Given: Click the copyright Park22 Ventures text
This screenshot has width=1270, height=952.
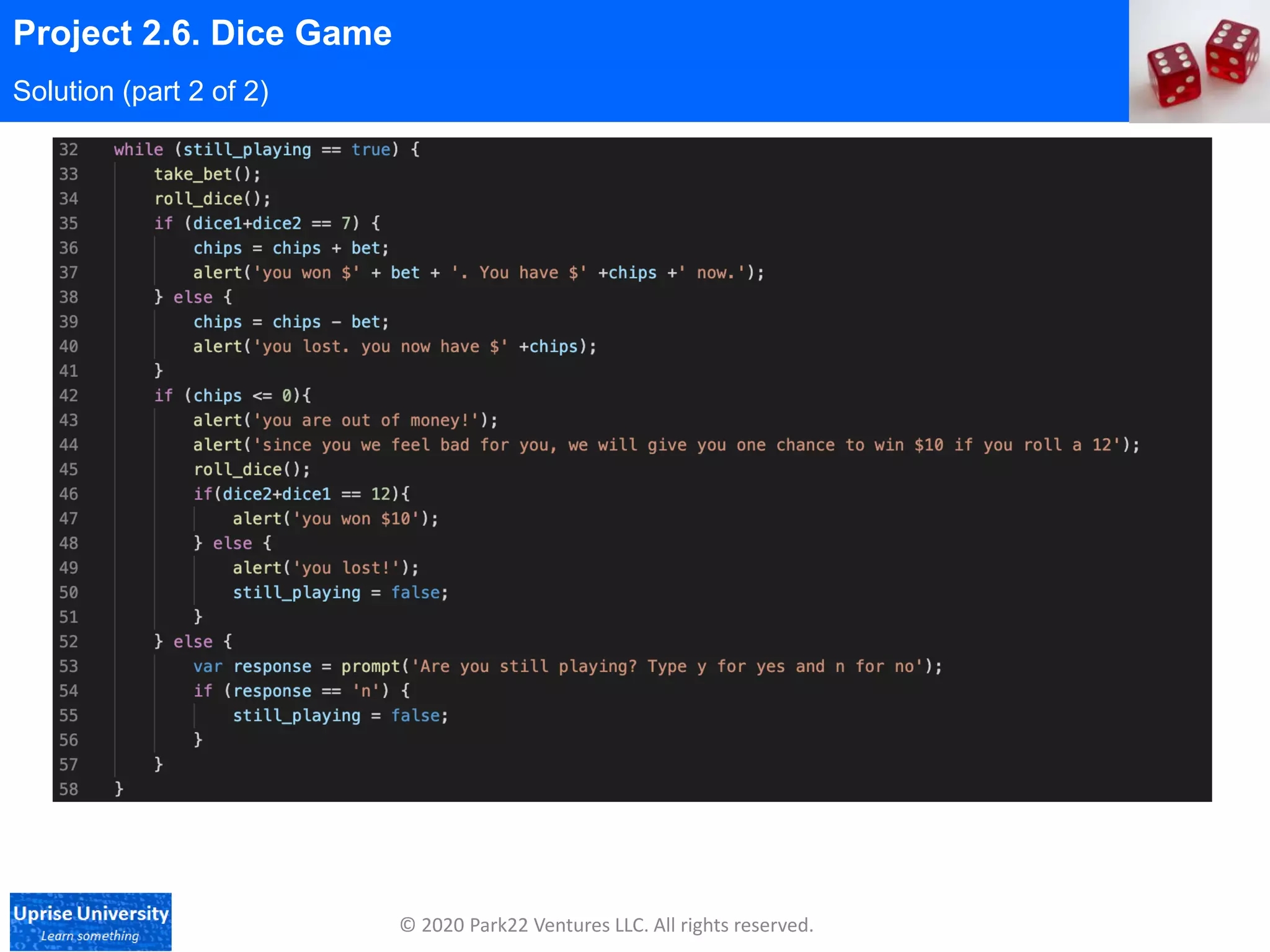Looking at the screenshot, I should [x=606, y=925].
